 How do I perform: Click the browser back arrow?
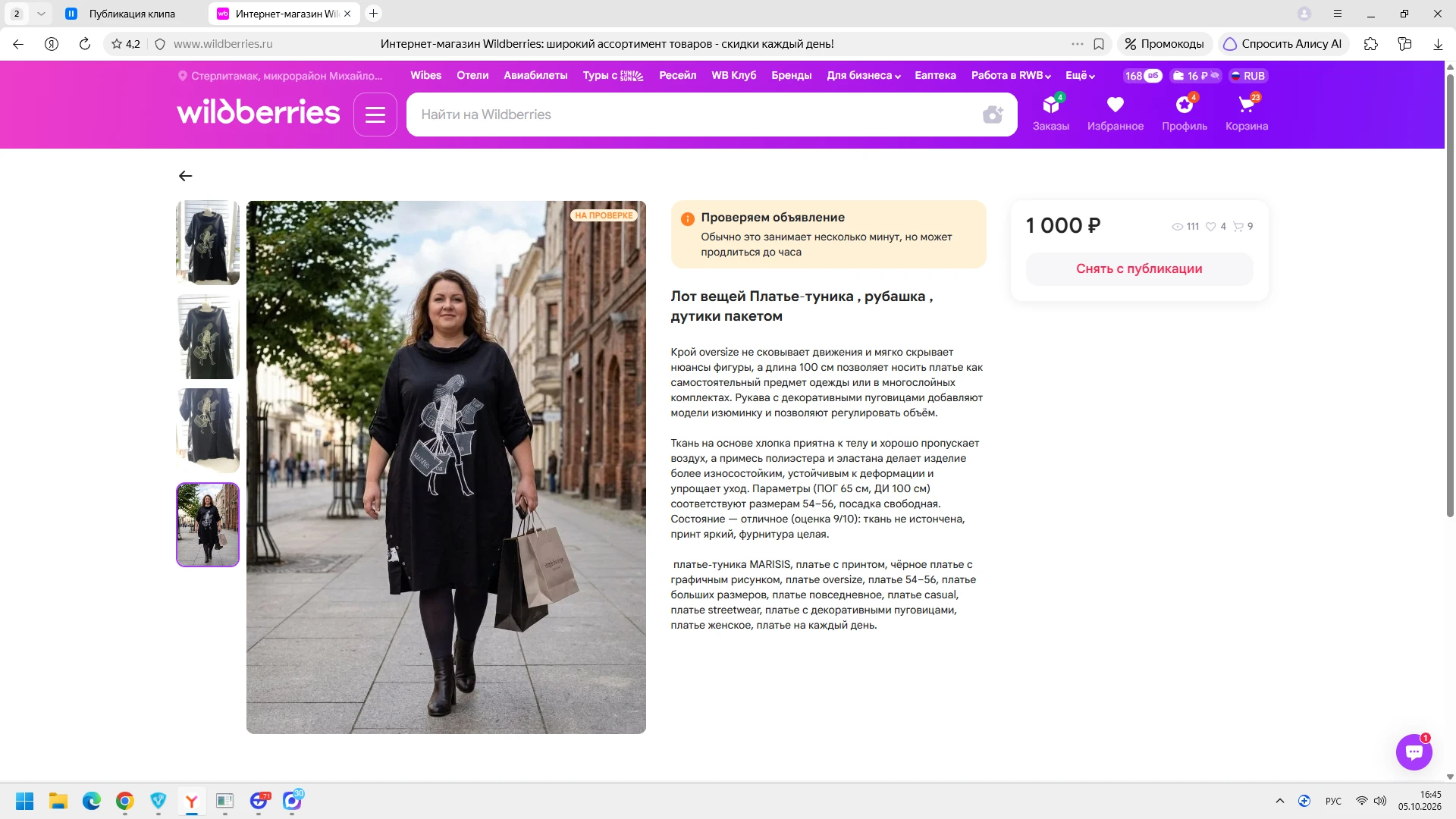18,44
